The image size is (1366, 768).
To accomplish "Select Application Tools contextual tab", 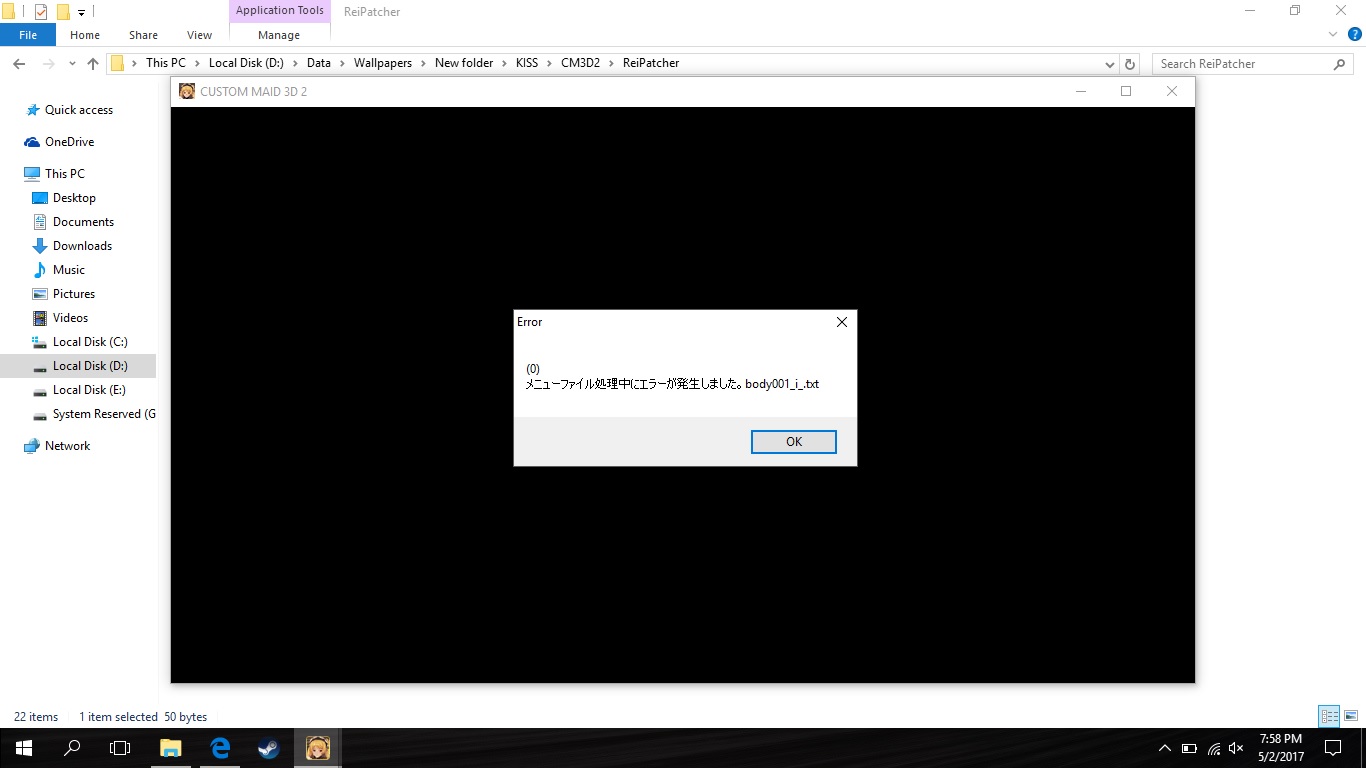I will click(280, 11).
